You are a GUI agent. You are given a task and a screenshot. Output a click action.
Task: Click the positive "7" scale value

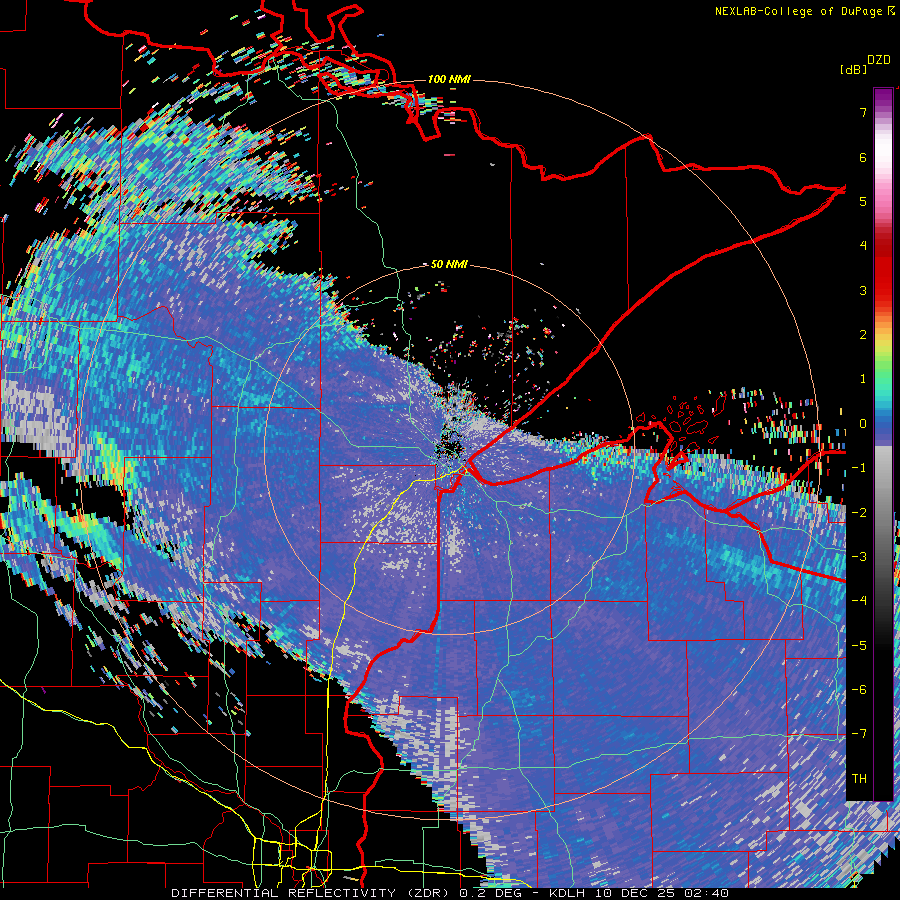coord(863,112)
